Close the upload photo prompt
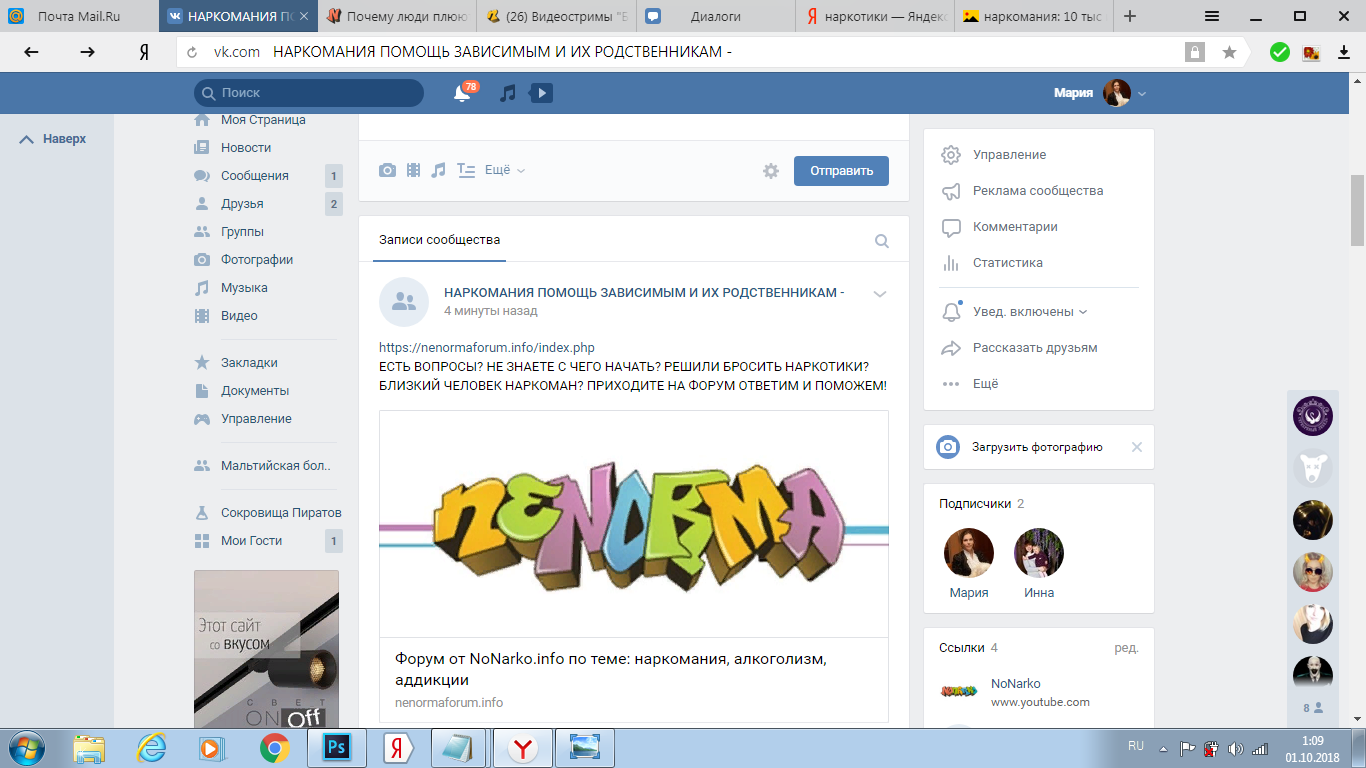Image resolution: width=1366 pixels, height=768 pixels. coord(1136,447)
